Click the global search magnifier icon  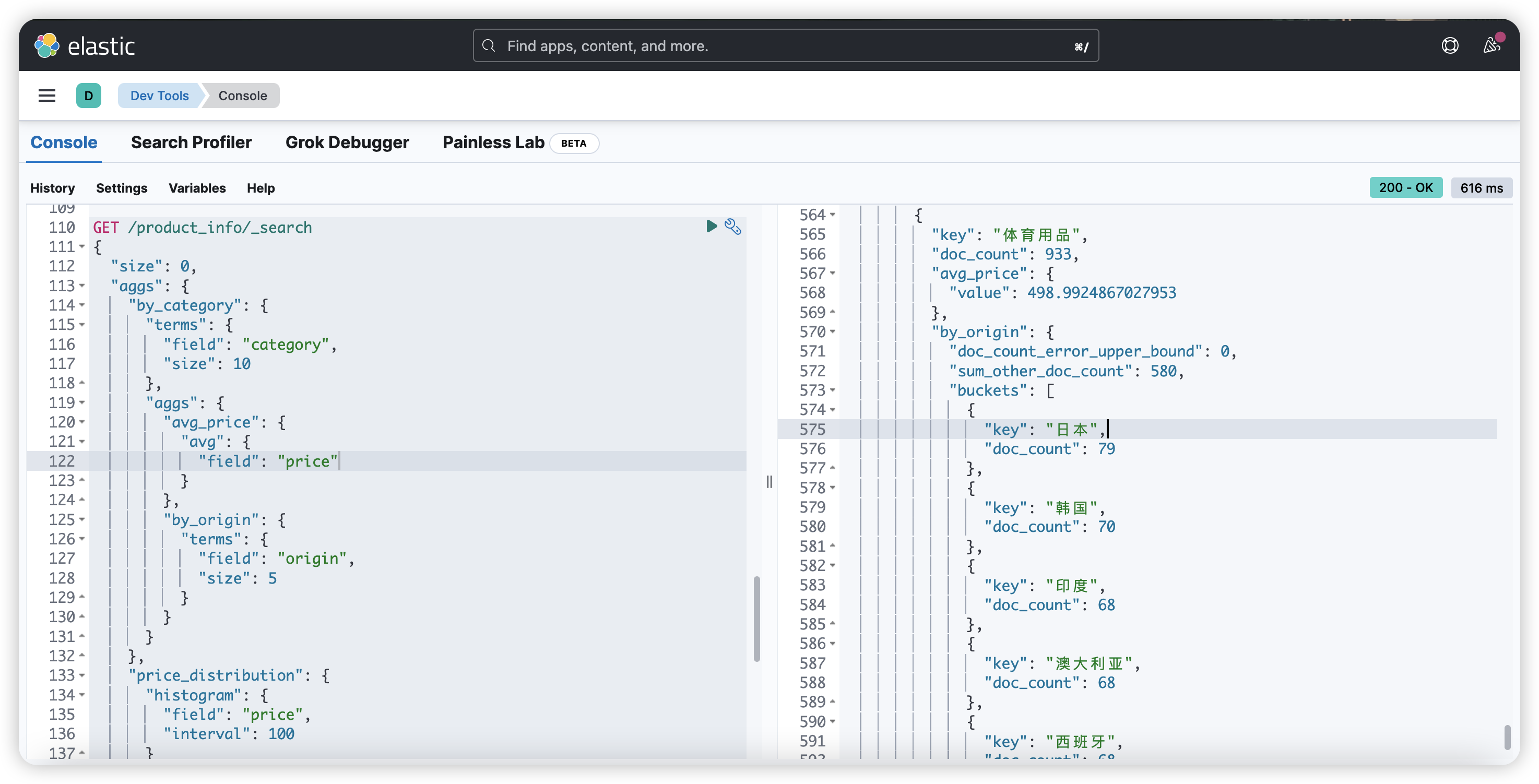489,45
